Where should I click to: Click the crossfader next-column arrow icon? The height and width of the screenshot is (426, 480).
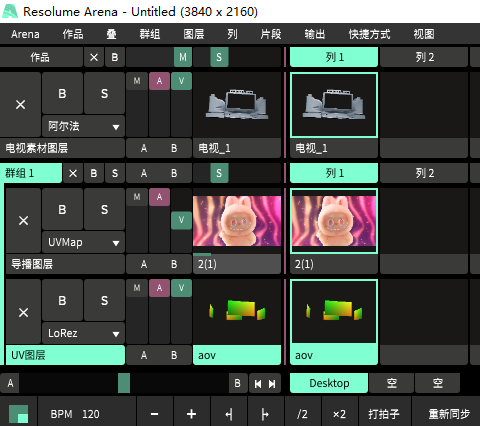click(273, 384)
